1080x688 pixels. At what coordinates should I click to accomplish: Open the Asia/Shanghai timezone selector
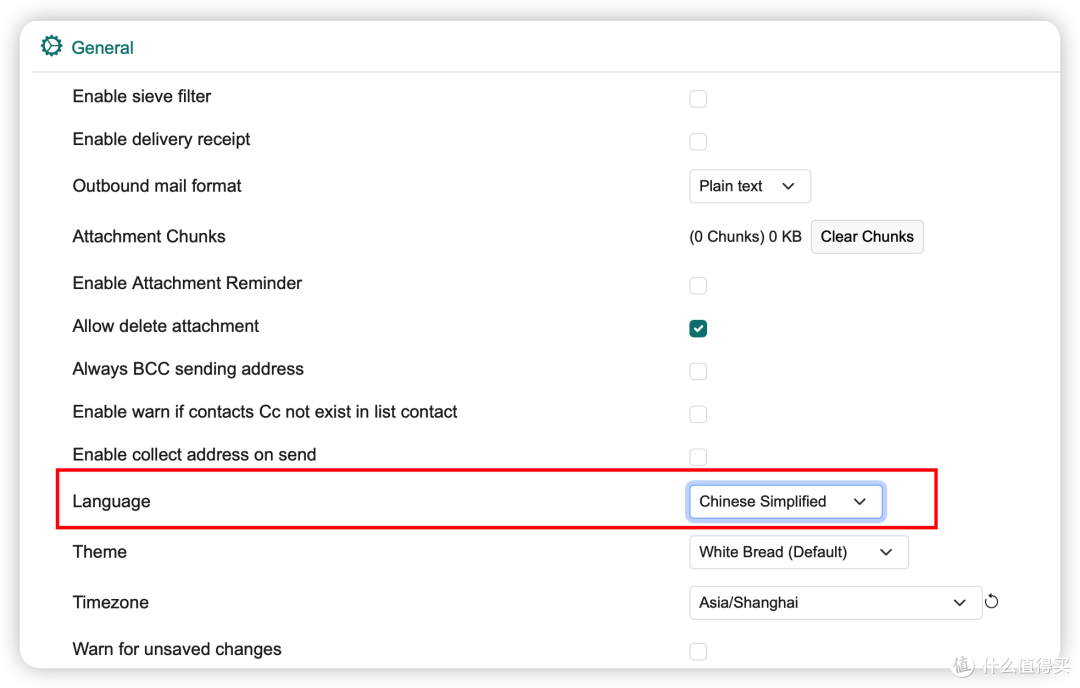tap(835, 603)
